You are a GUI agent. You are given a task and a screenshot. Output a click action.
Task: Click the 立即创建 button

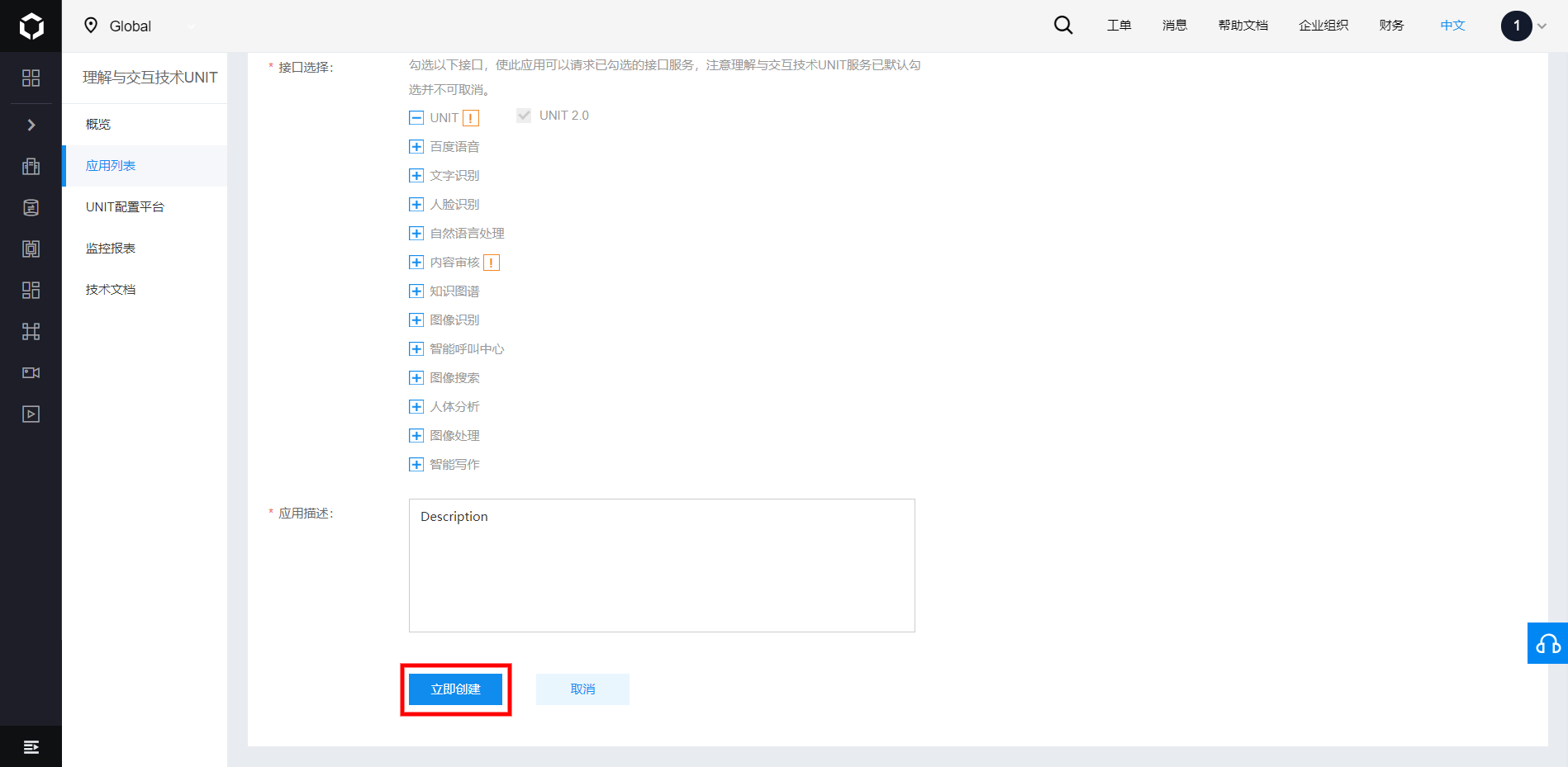coord(455,689)
